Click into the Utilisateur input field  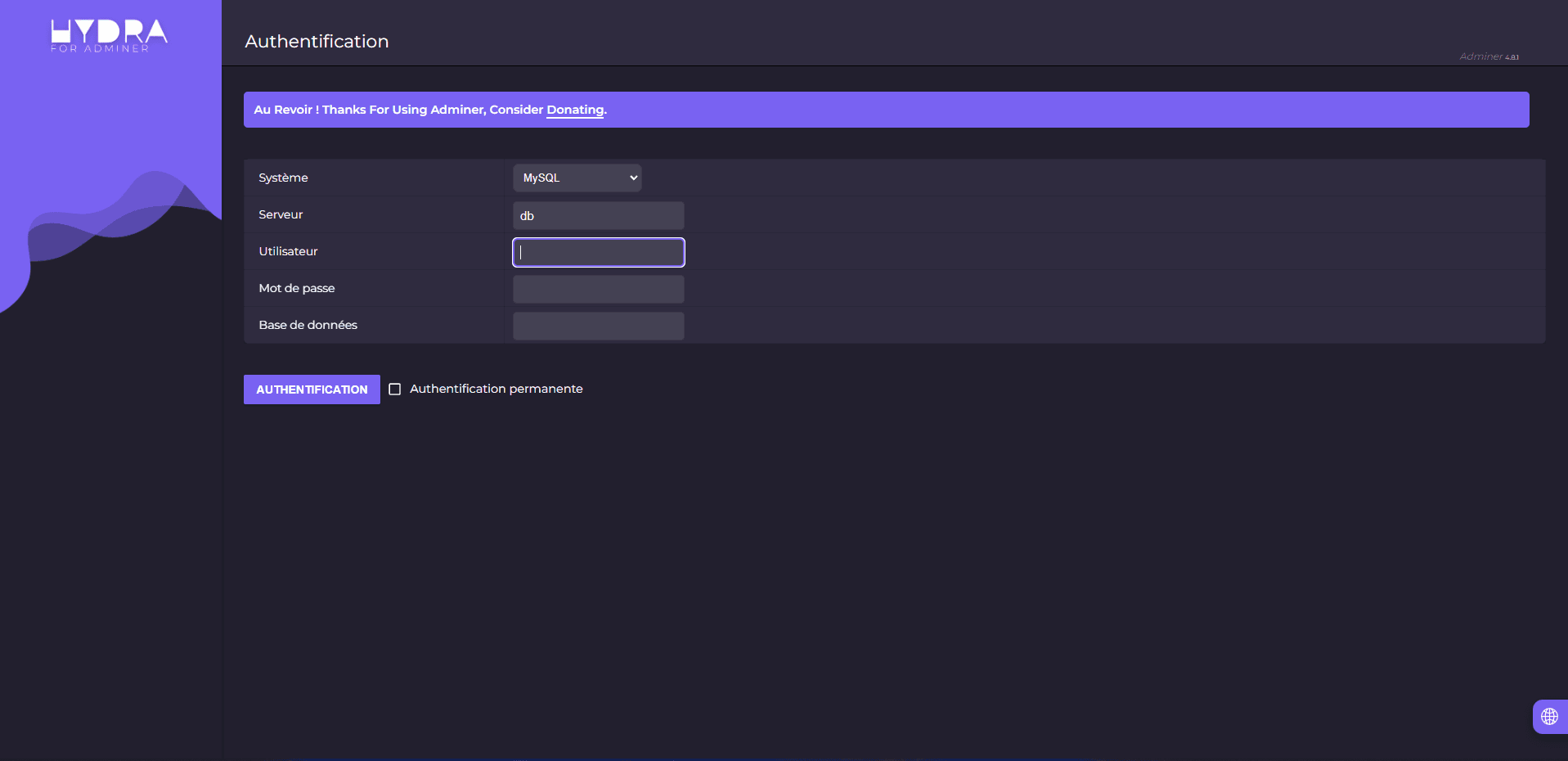pos(598,252)
